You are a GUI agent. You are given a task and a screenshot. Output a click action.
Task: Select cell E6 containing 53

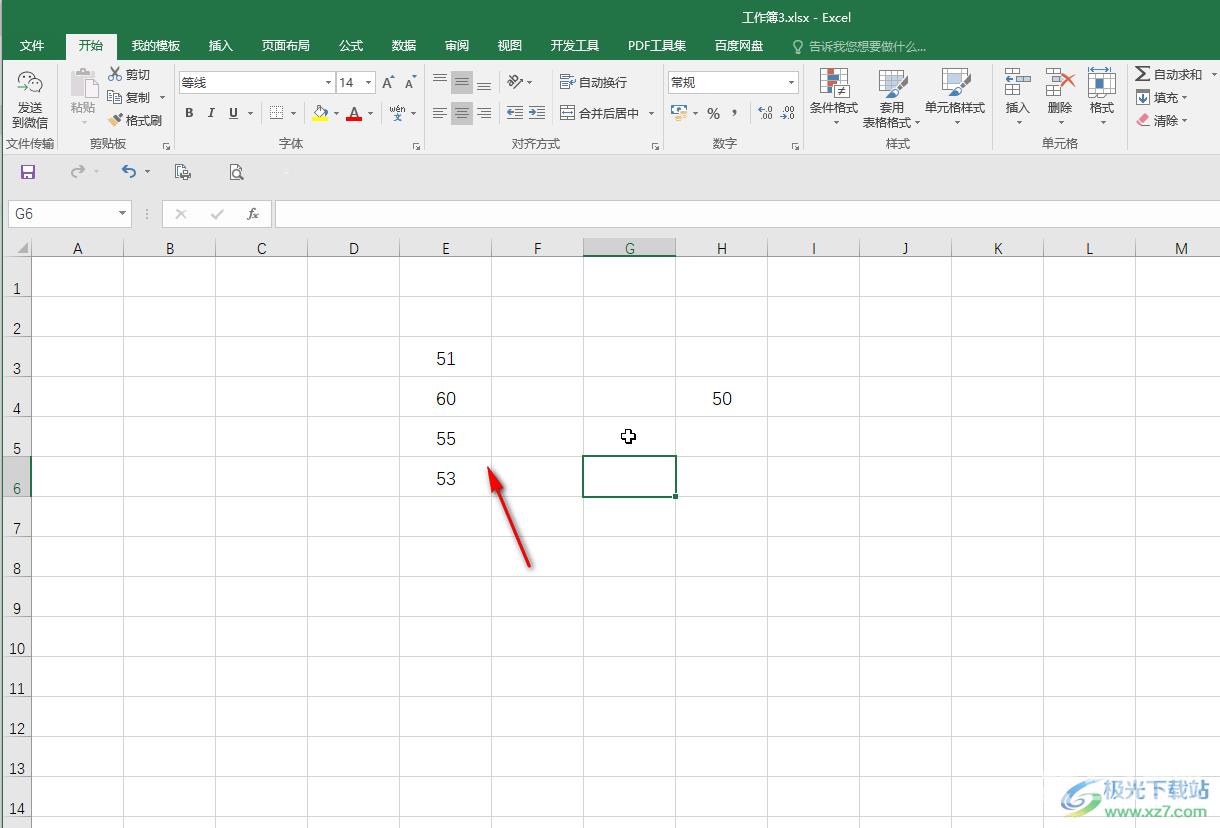pyautogui.click(x=446, y=477)
